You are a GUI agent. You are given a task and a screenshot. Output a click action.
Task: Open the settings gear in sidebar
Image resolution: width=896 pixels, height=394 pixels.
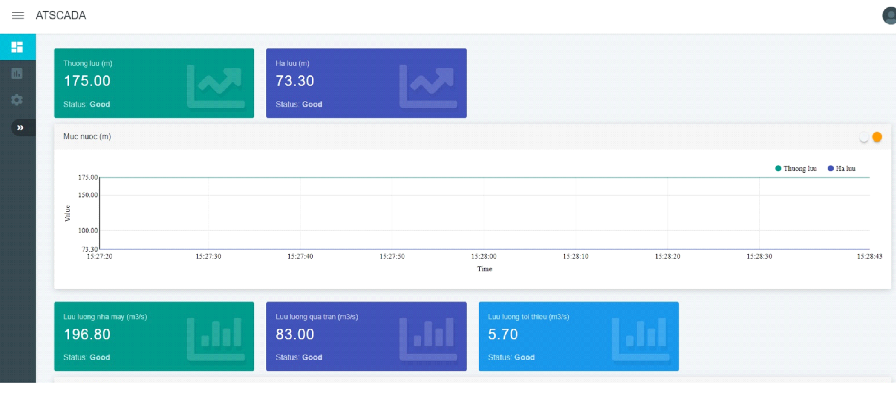click(x=17, y=100)
